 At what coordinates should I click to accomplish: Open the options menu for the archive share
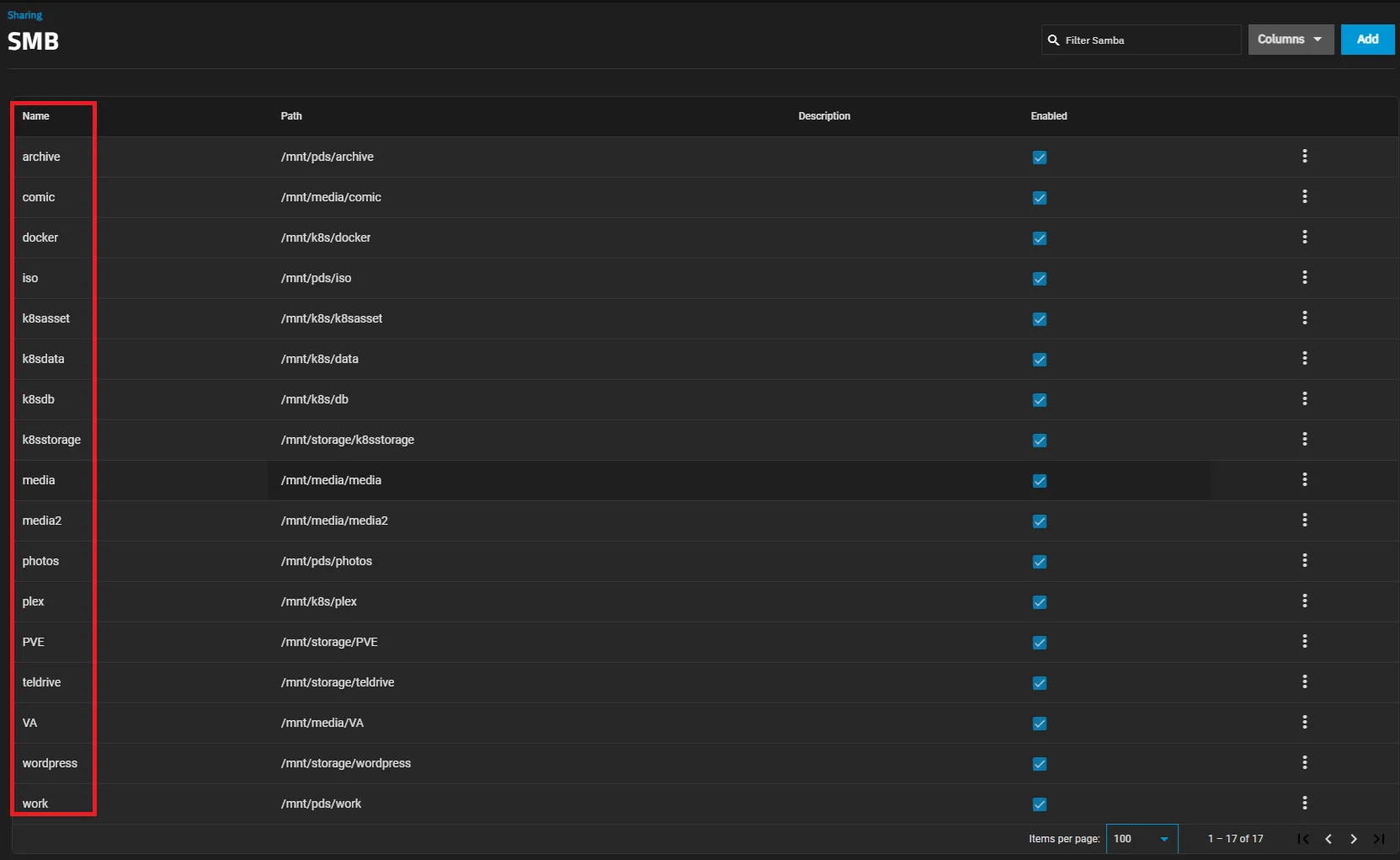point(1305,157)
